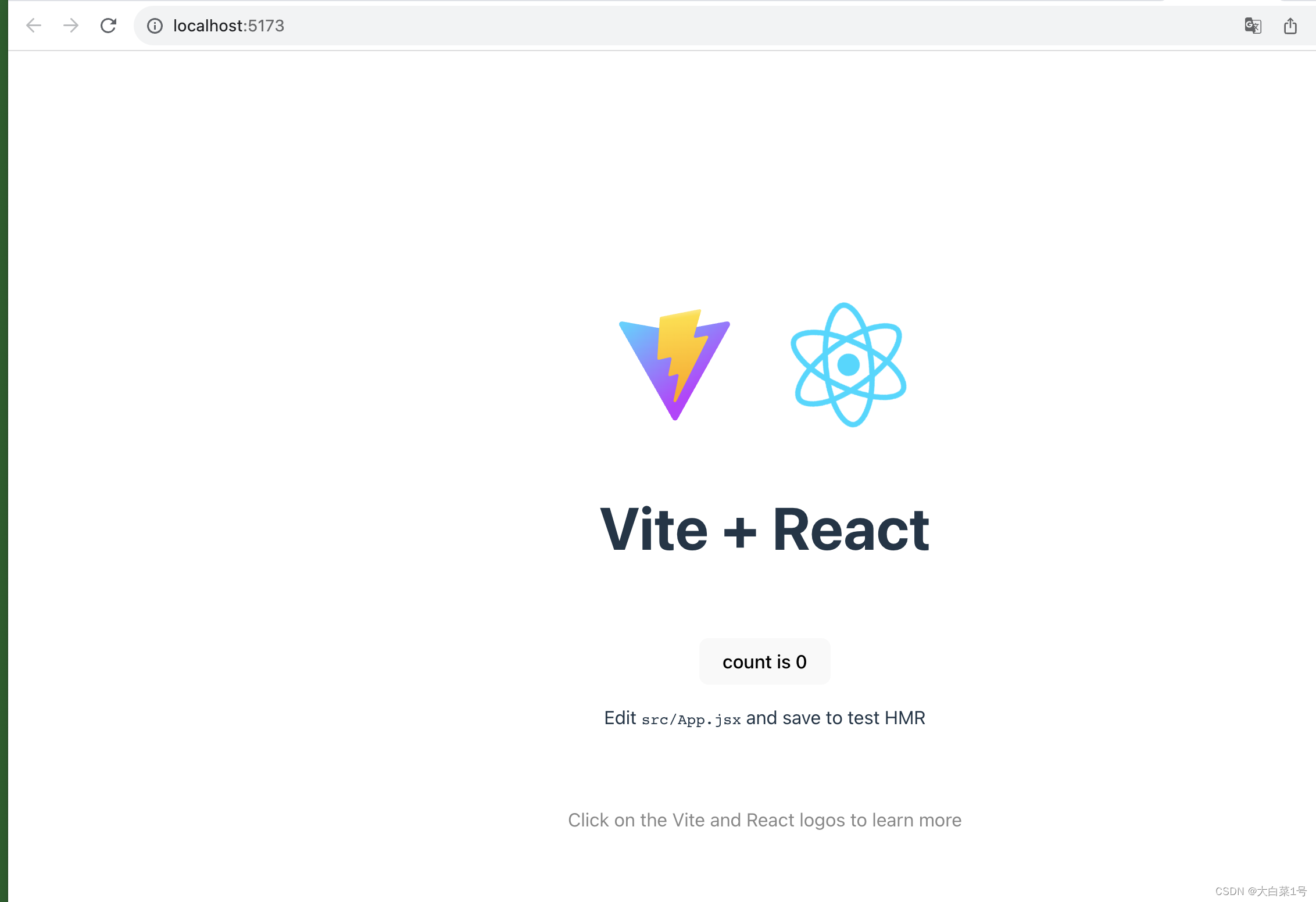The image size is (1316, 902).
Task: Open the React atom logo link
Action: [849, 365]
